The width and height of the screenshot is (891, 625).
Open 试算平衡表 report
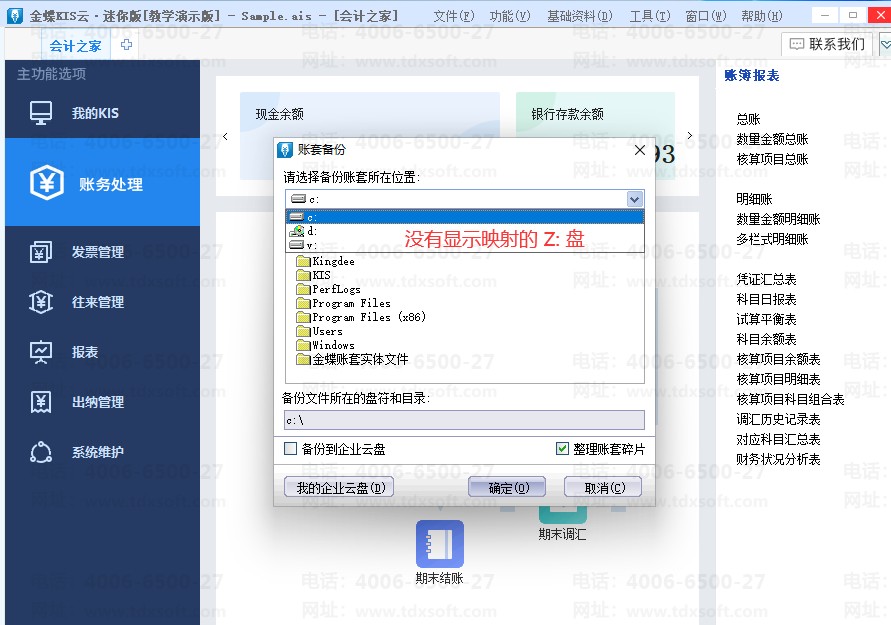tap(766, 319)
